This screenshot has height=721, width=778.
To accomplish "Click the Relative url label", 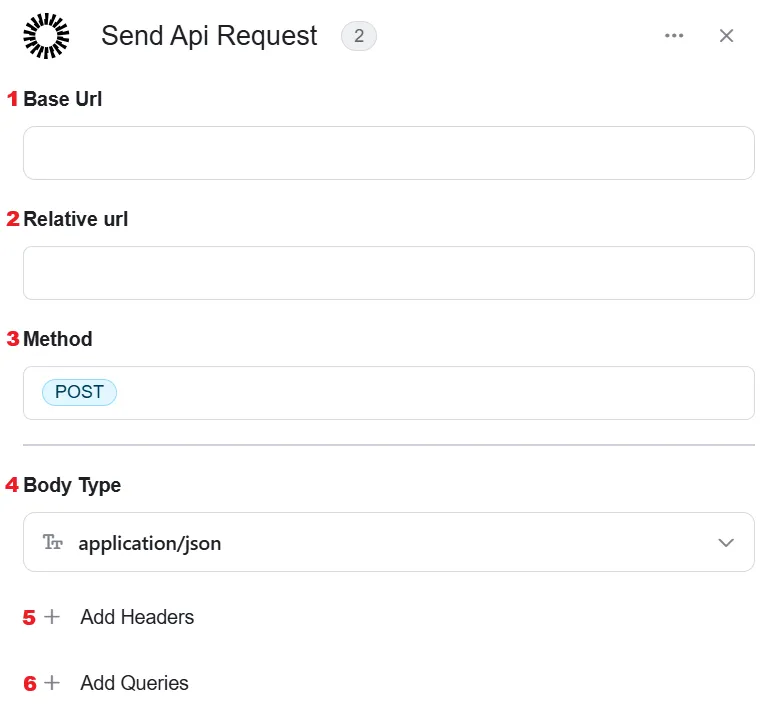I will click(75, 219).
